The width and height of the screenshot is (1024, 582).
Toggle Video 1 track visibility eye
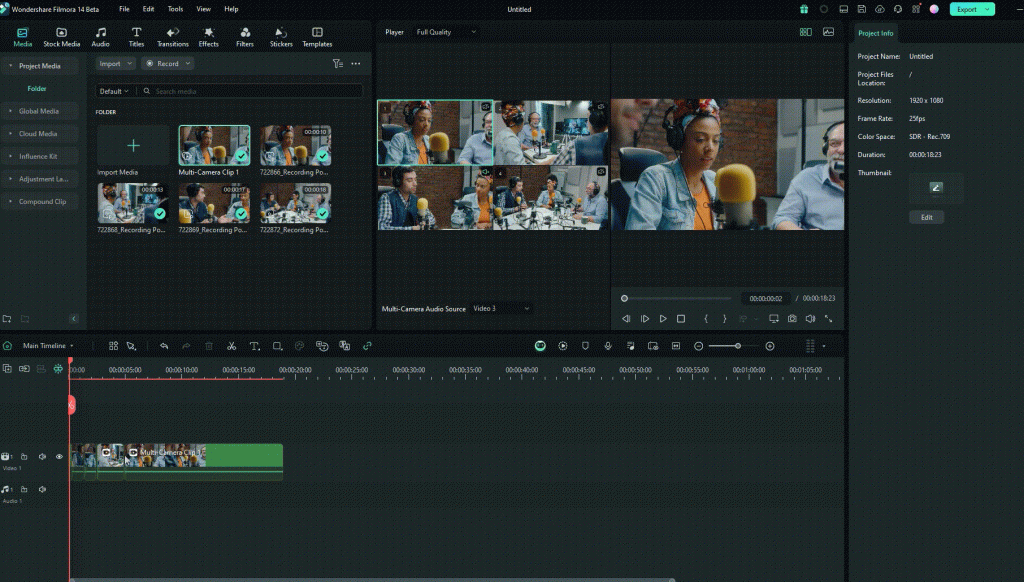(59, 457)
